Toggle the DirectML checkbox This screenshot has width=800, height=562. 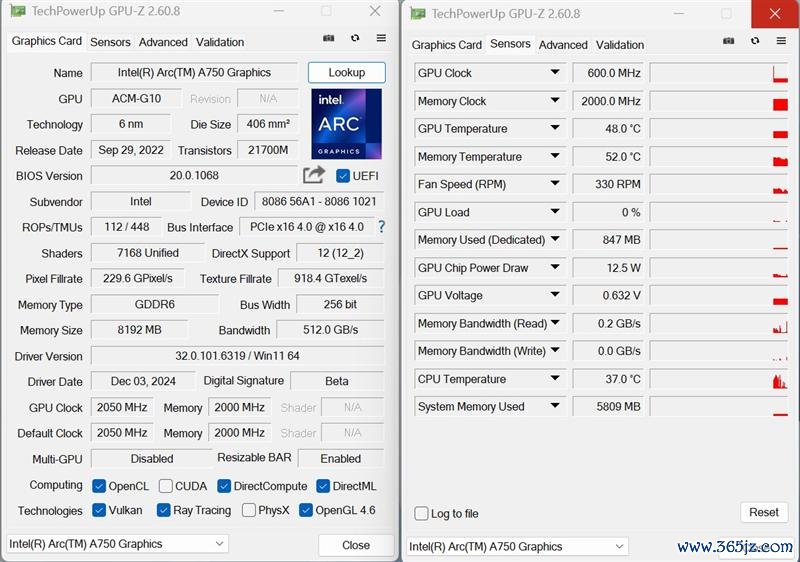pos(323,486)
